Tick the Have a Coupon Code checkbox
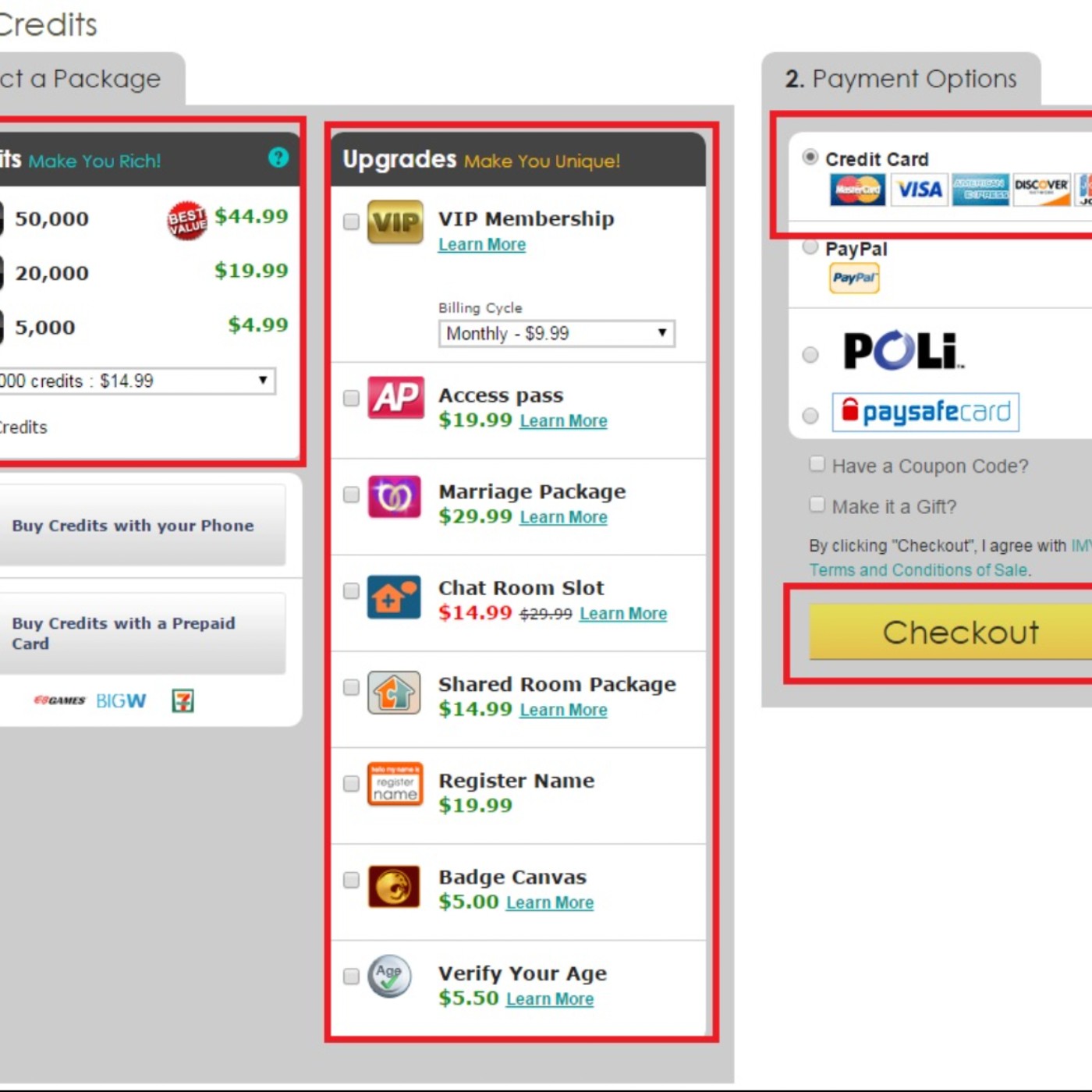The width and height of the screenshot is (1092, 1092). coord(817,465)
